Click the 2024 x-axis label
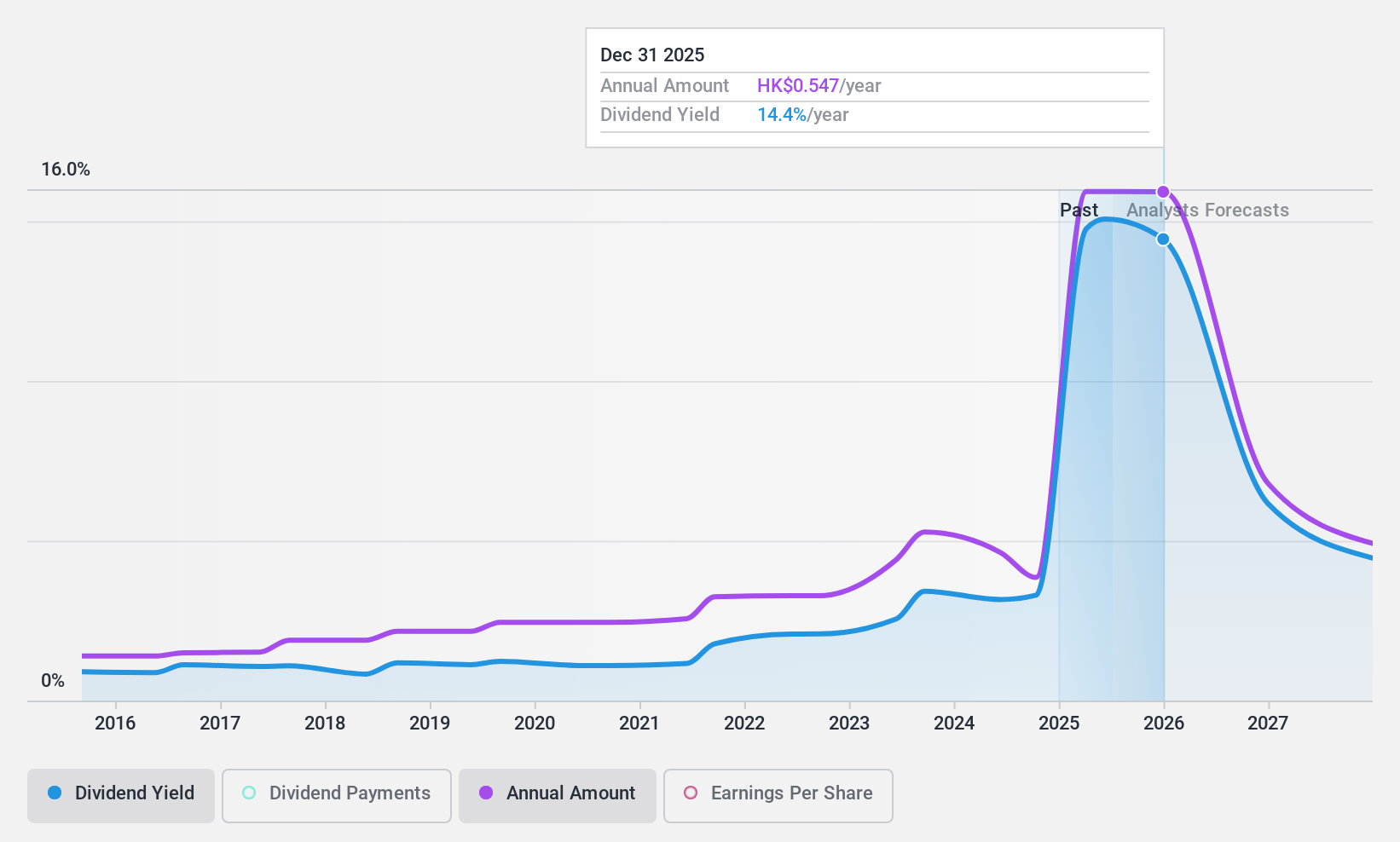The height and width of the screenshot is (842, 1400). pos(954,724)
